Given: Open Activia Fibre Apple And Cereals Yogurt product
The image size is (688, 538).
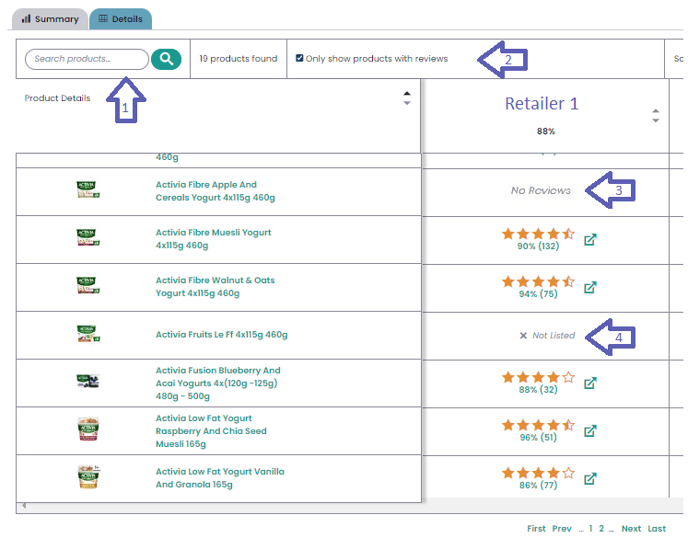Looking at the screenshot, I should [215, 191].
